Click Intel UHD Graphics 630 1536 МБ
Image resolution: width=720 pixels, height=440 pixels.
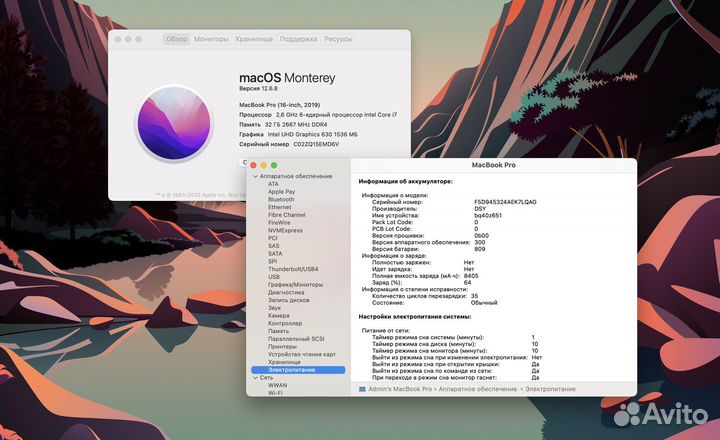tap(313, 135)
